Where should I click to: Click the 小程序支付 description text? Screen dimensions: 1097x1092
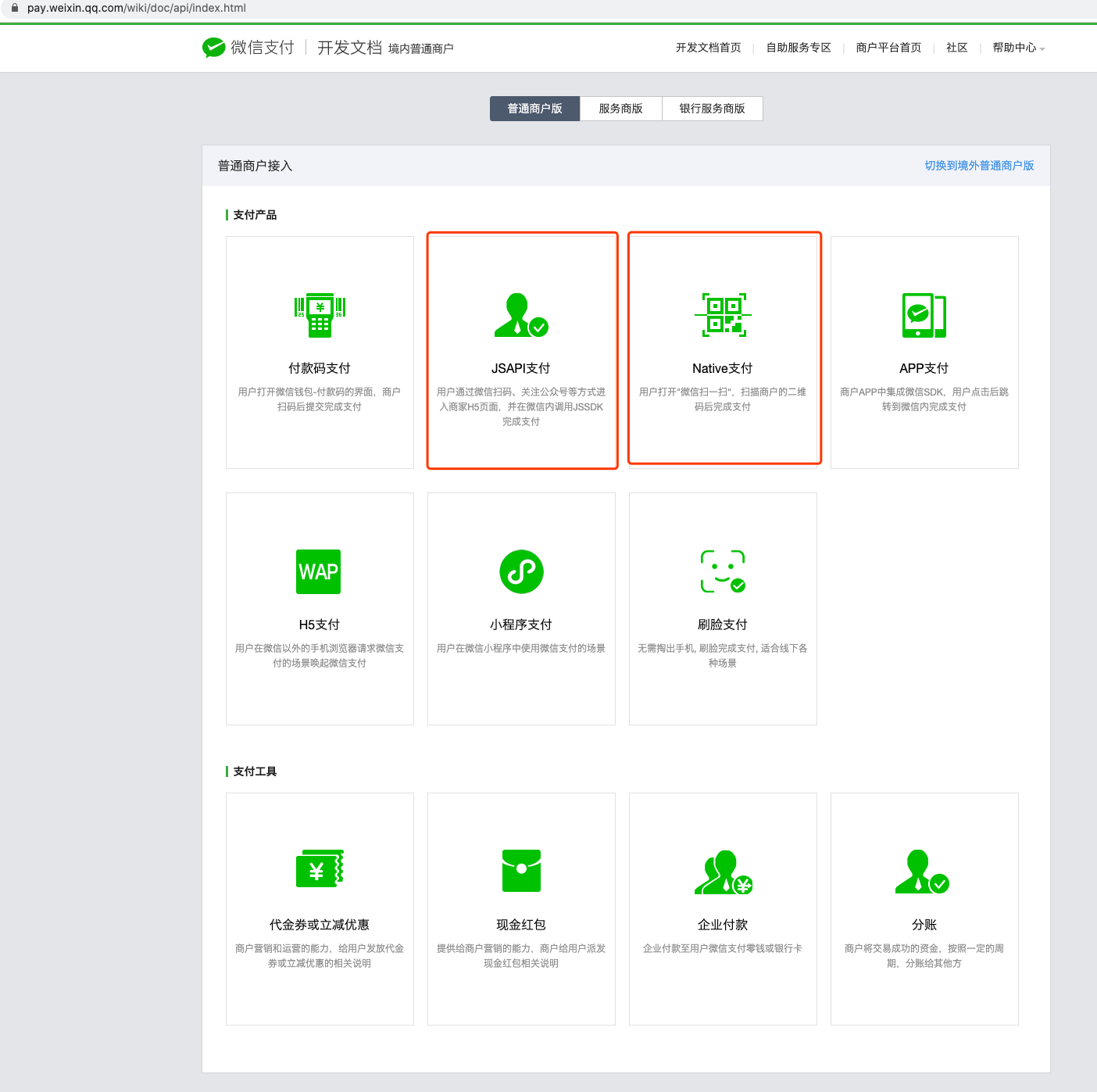521,648
